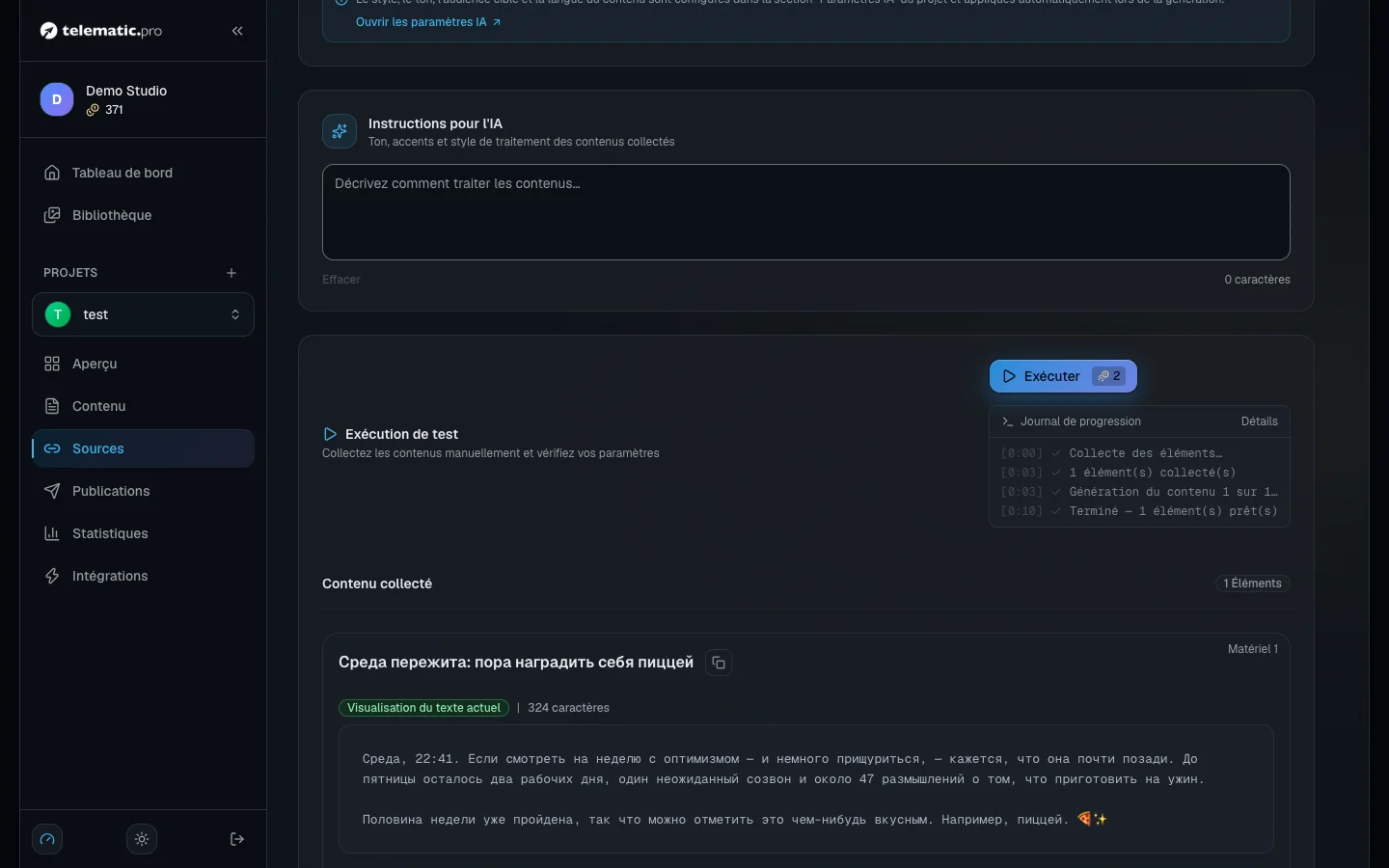
Task: Click the Contenu collecté heading
Action: 377,583
